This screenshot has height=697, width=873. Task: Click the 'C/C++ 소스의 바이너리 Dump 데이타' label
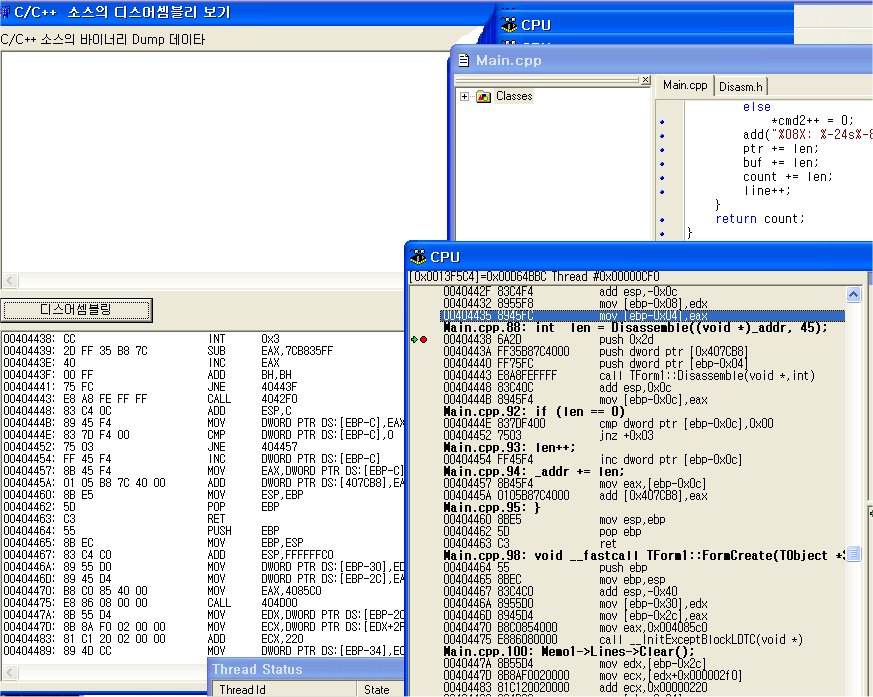(x=103, y=40)
